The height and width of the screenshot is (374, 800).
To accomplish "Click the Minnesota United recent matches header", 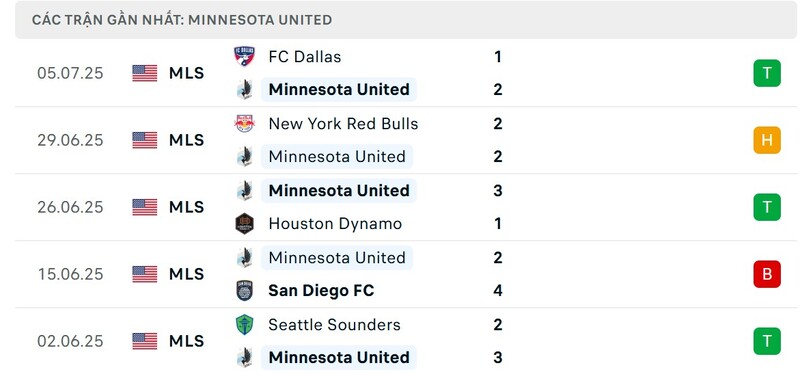I will 182,20.
